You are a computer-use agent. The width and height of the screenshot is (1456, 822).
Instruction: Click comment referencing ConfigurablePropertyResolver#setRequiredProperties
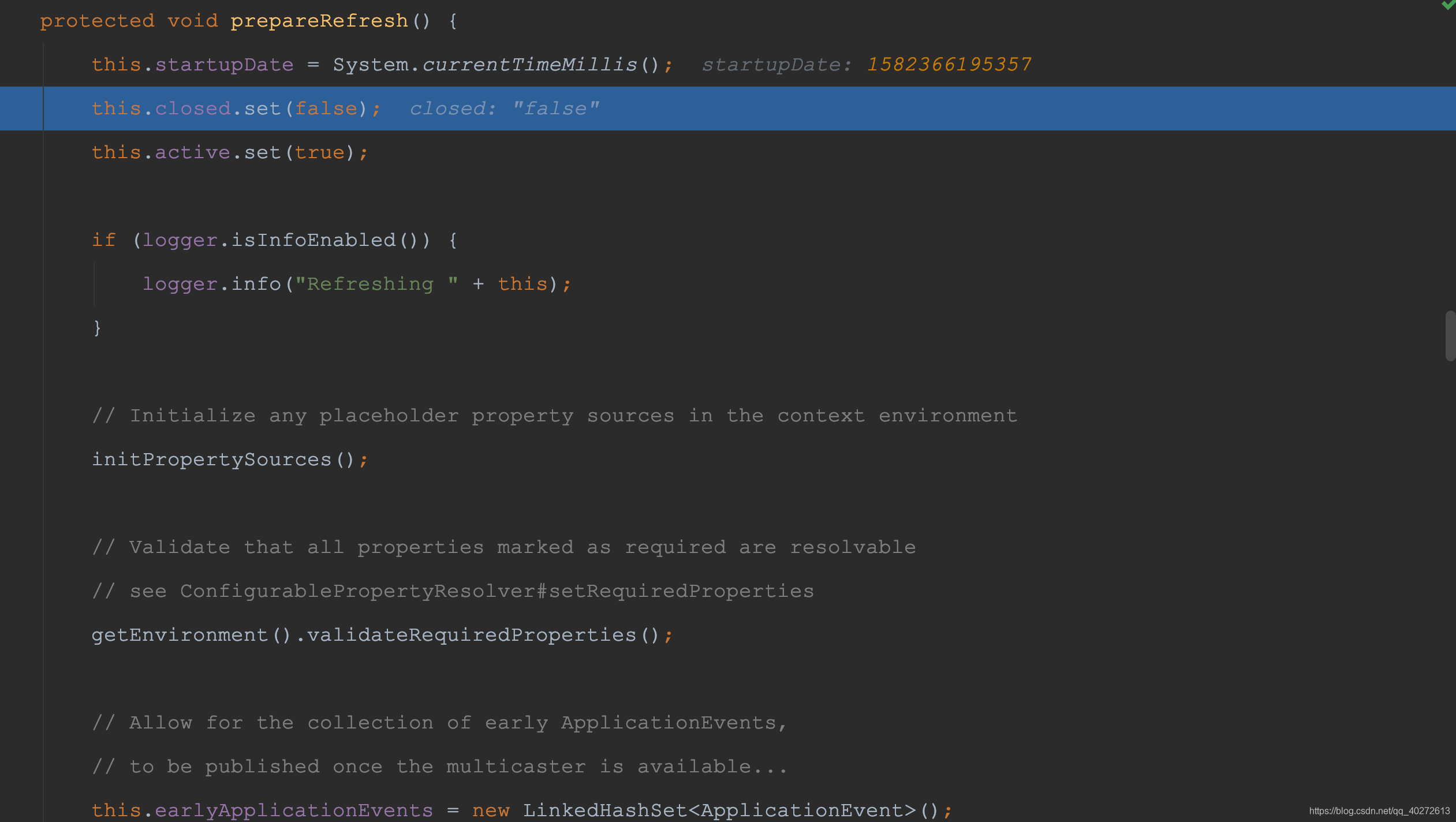pos(453,591)
